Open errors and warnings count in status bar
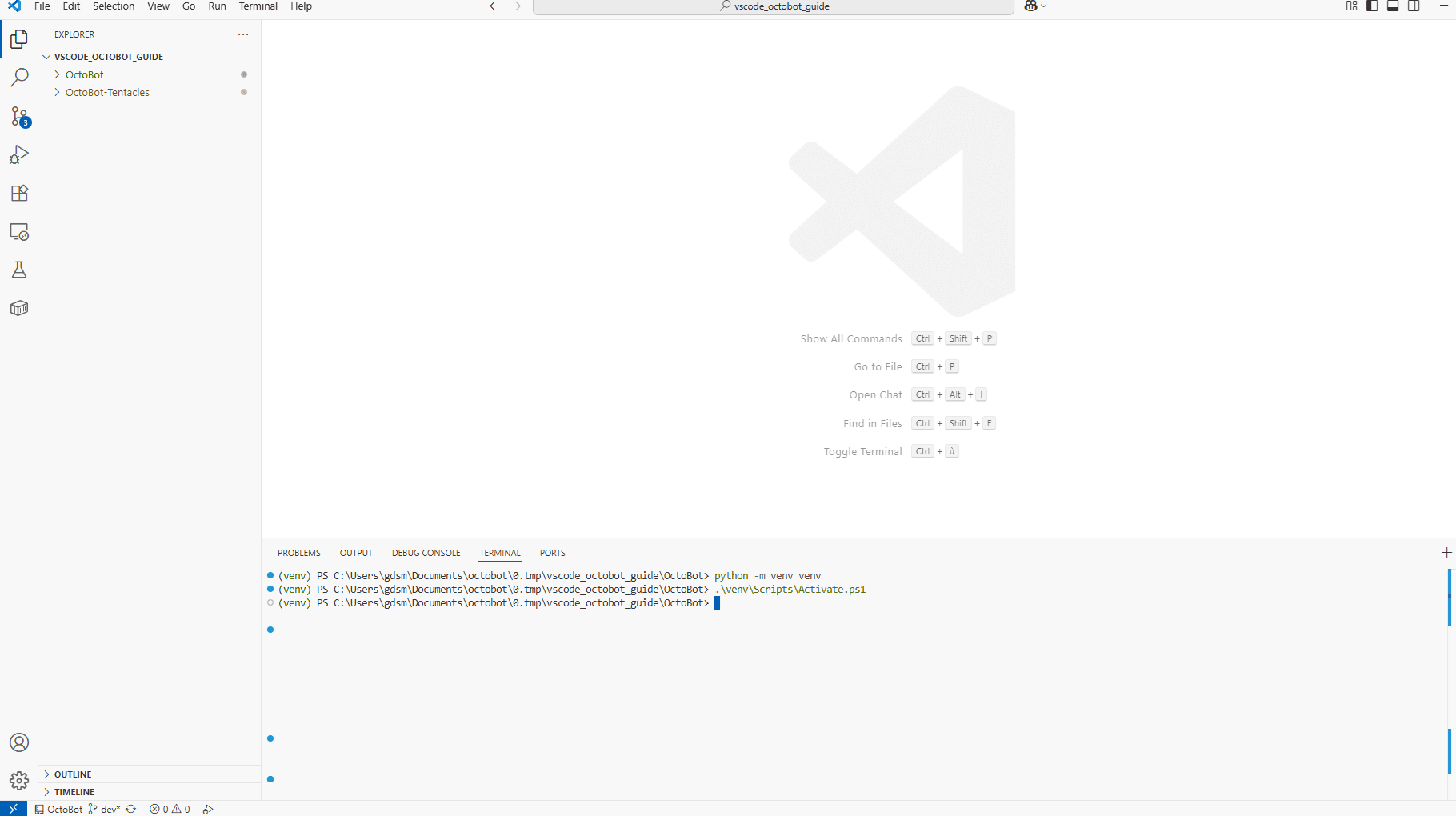 170,809
